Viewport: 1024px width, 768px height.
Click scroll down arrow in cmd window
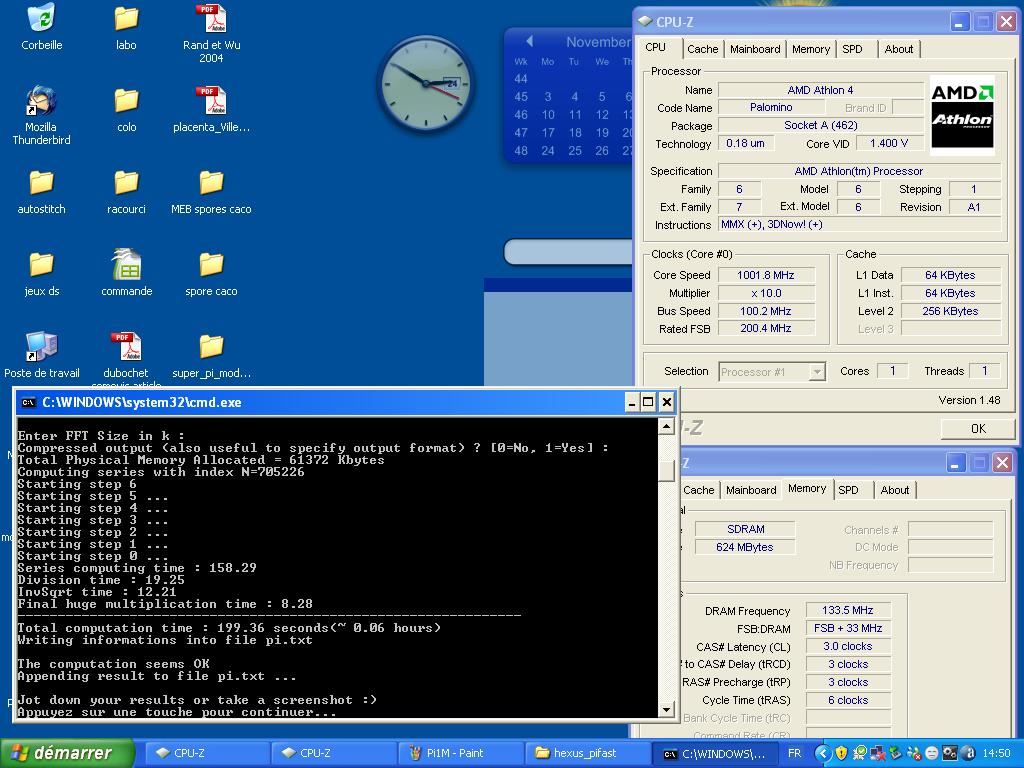click(666, 709)
